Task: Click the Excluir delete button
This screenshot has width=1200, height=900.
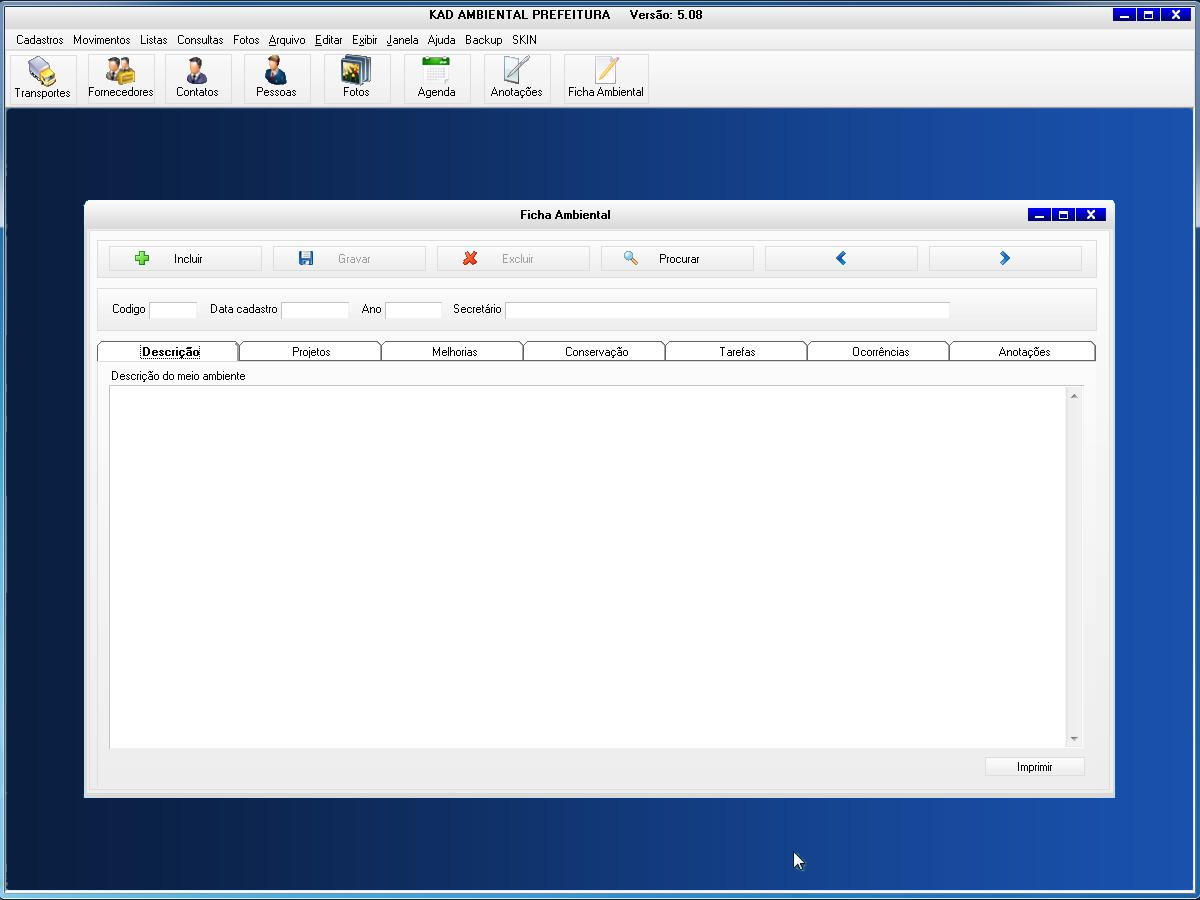Action: tap(513, 259)
